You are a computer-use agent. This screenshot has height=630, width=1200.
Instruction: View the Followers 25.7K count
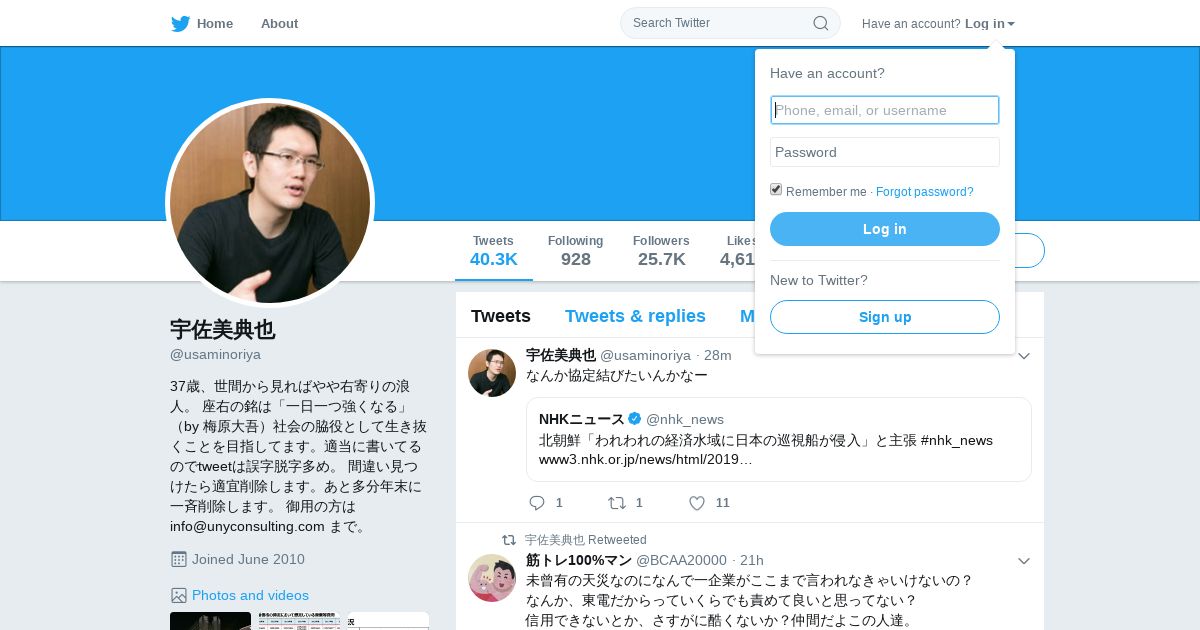coord(661,251)
